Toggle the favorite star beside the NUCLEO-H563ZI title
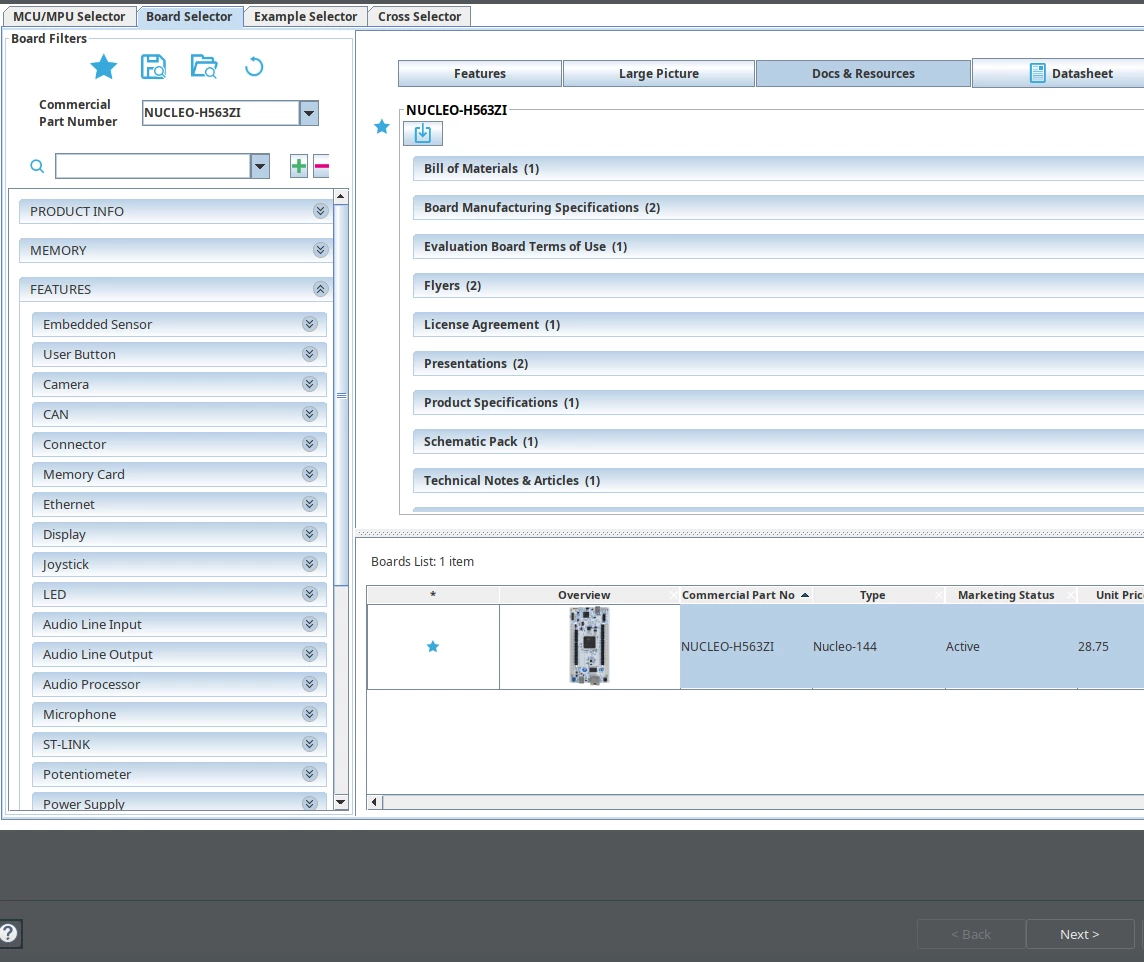 click(382, 127)
